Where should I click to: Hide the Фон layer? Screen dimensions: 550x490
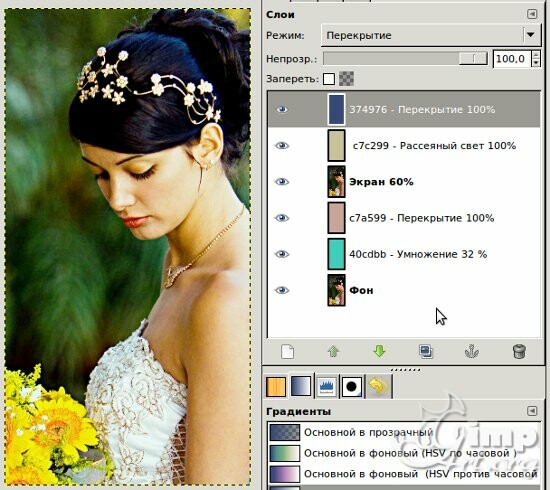pos(282,290)
